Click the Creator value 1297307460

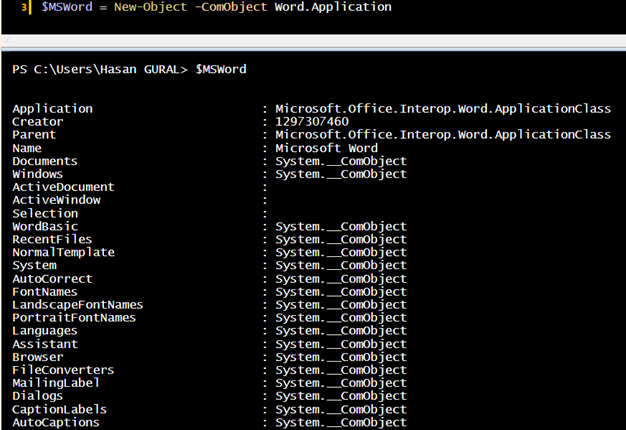(312, 122)
